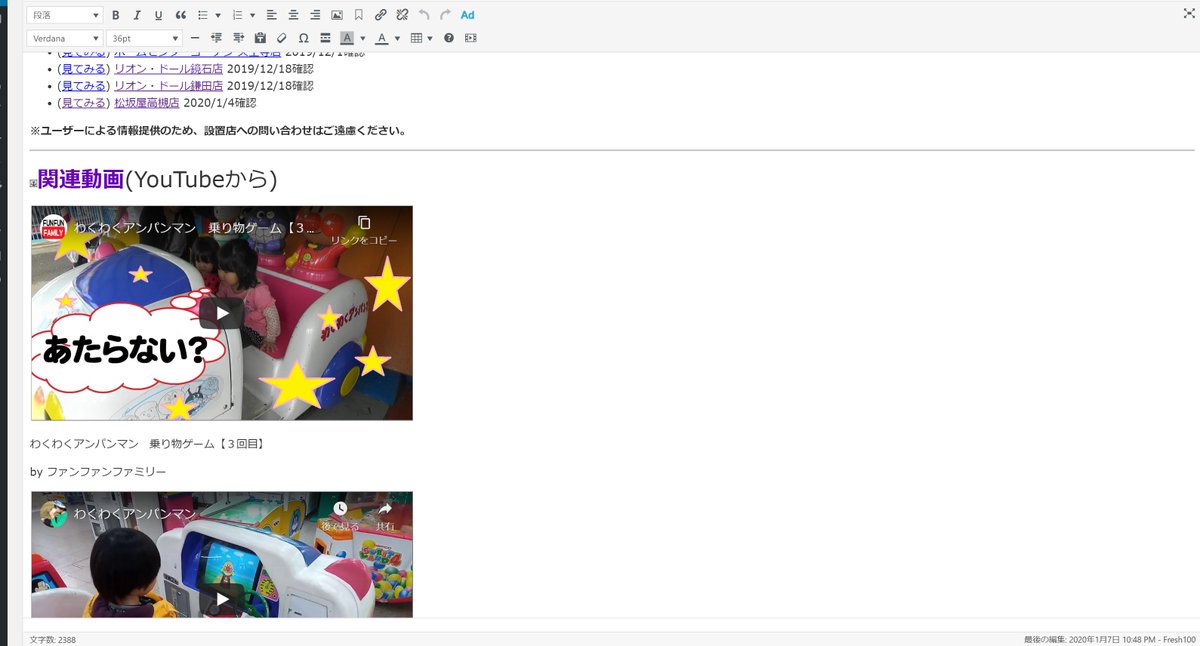Click the insert image icon
1200x646 pixels.
pyautogui.click(x=337, y=15)
